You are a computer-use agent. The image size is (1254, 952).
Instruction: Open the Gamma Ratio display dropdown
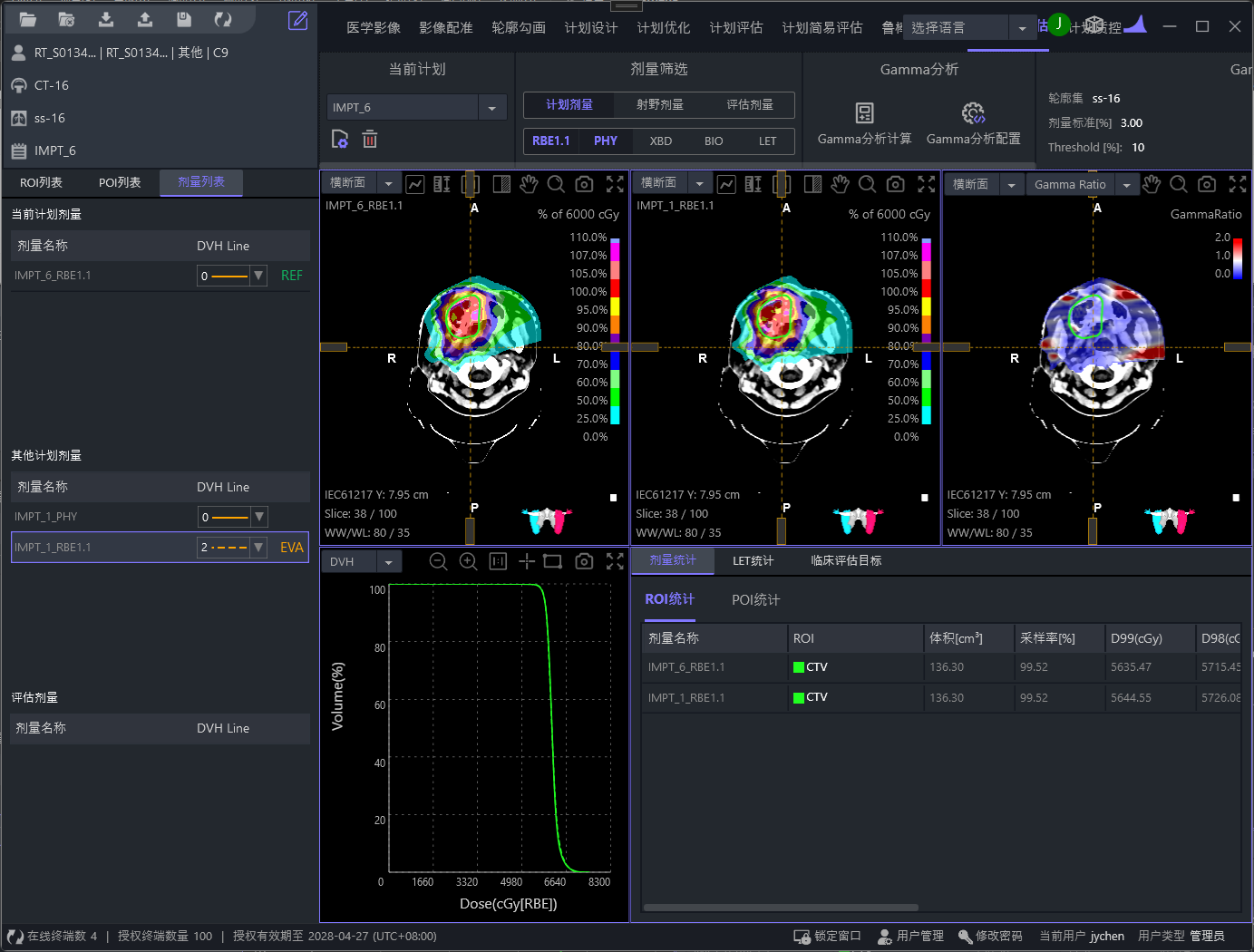(x=1126, y=185)
